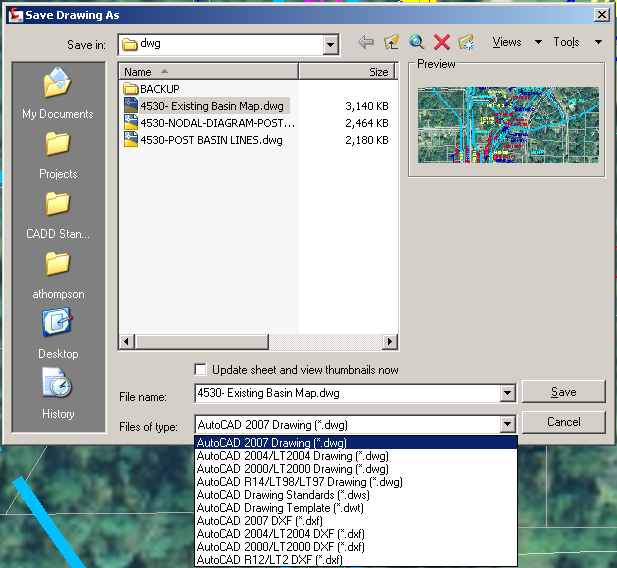Screen dimensions: 617x568
Task: Close the Save Drawing As dialog
Action: [602, 15]
